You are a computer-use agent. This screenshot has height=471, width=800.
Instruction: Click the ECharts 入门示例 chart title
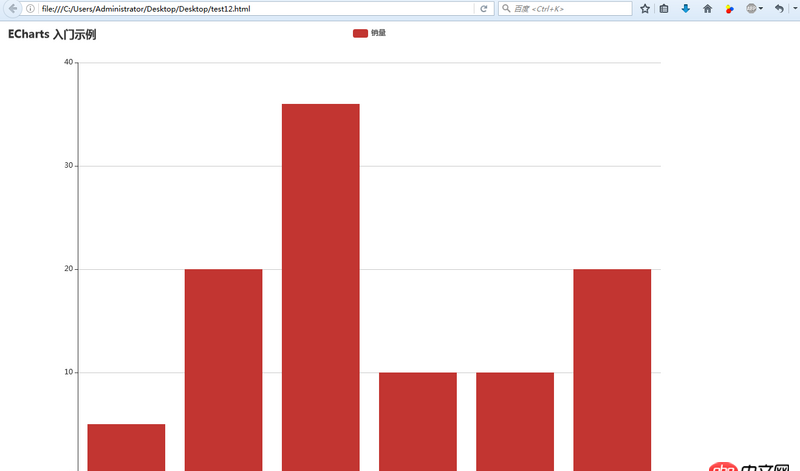tap(52, 35)
